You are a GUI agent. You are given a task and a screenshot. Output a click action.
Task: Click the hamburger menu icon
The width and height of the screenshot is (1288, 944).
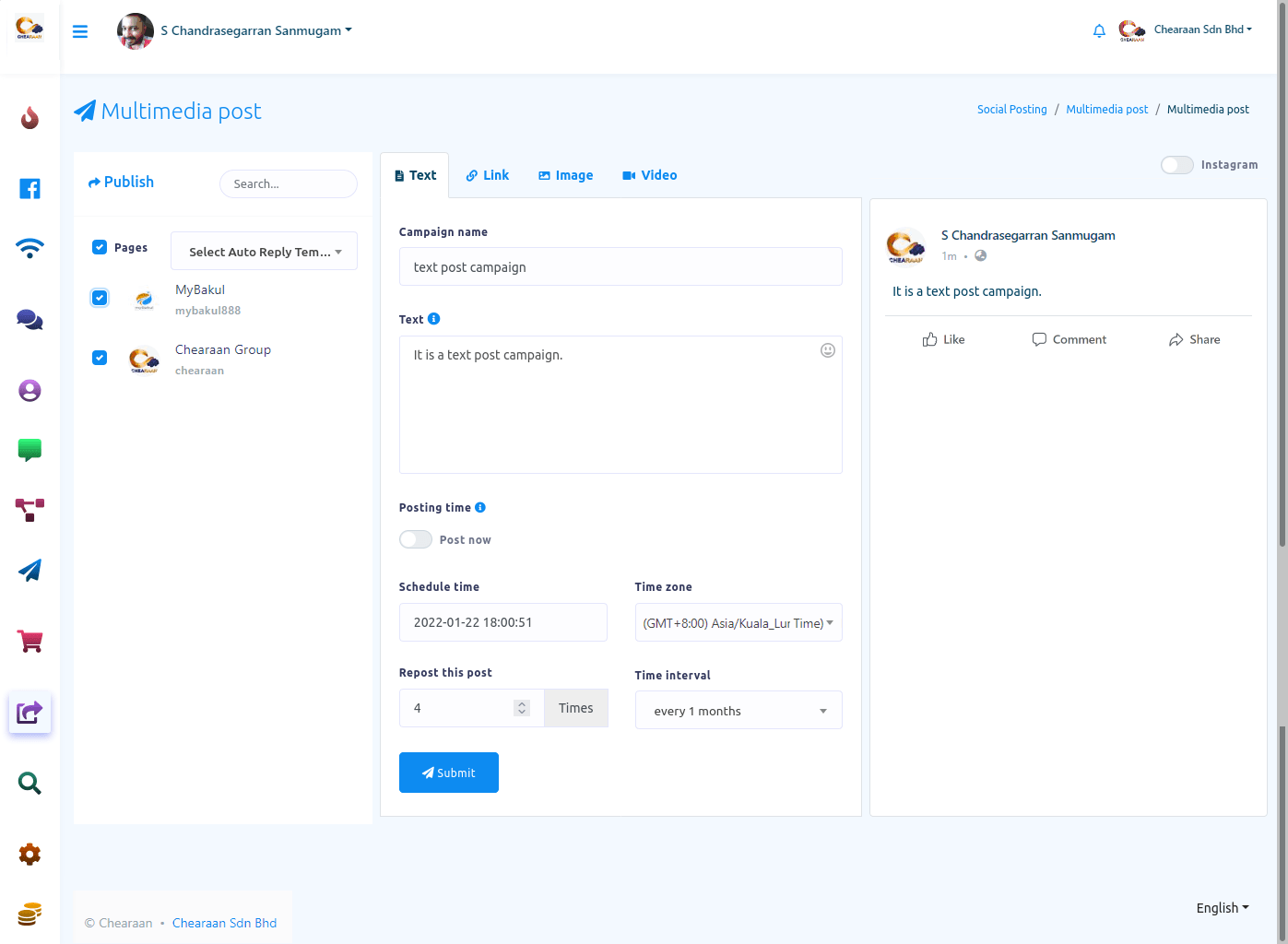tap(80, 31)
